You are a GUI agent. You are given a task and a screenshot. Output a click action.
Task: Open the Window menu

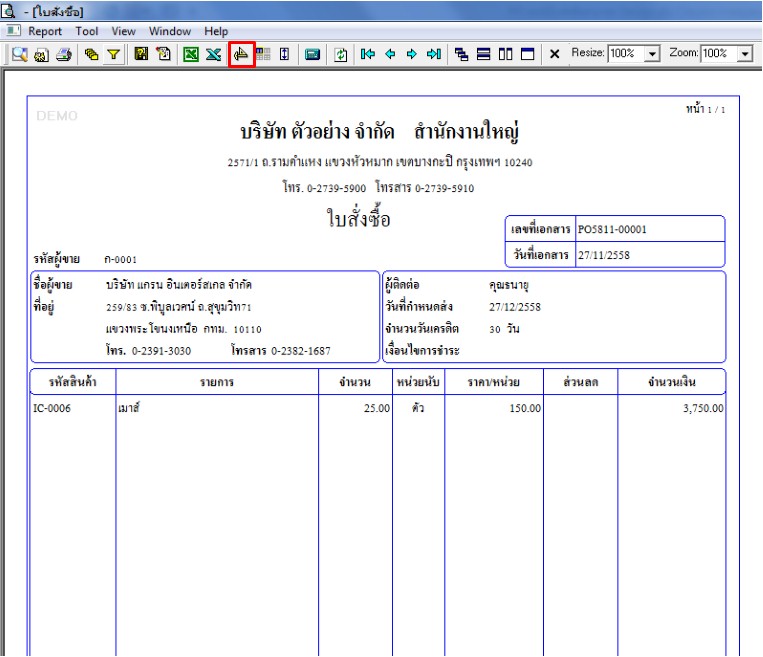pos(170,32)
